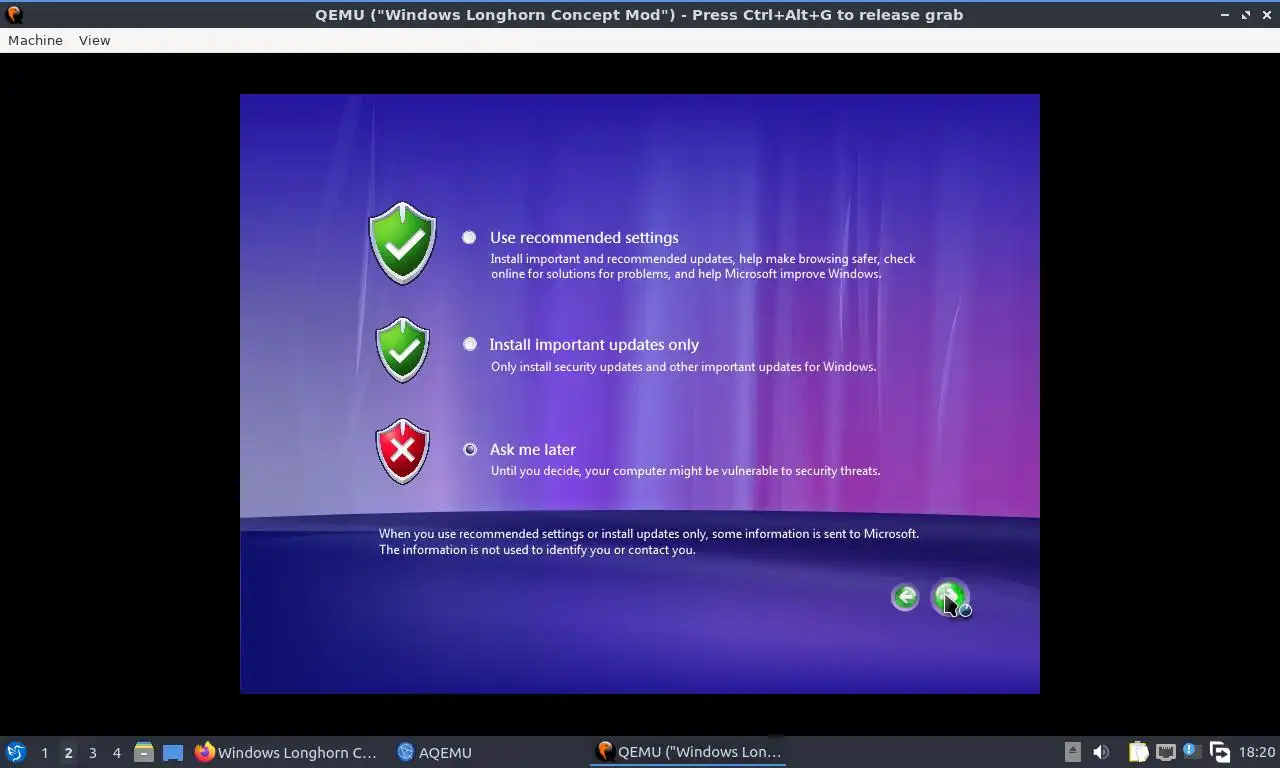Click the 'Install important updates only' heading text

pos(594,344)
